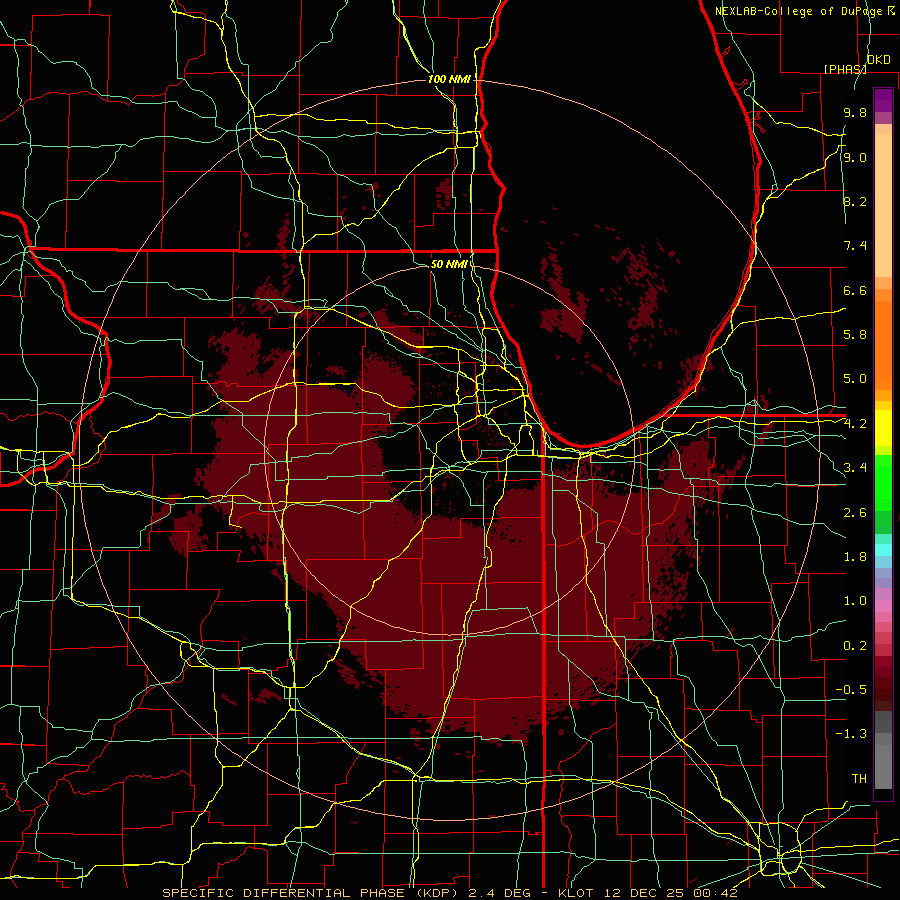Click the 3.4 value on color scale
The width and height of the screenshot is (900, 900).
855,468
